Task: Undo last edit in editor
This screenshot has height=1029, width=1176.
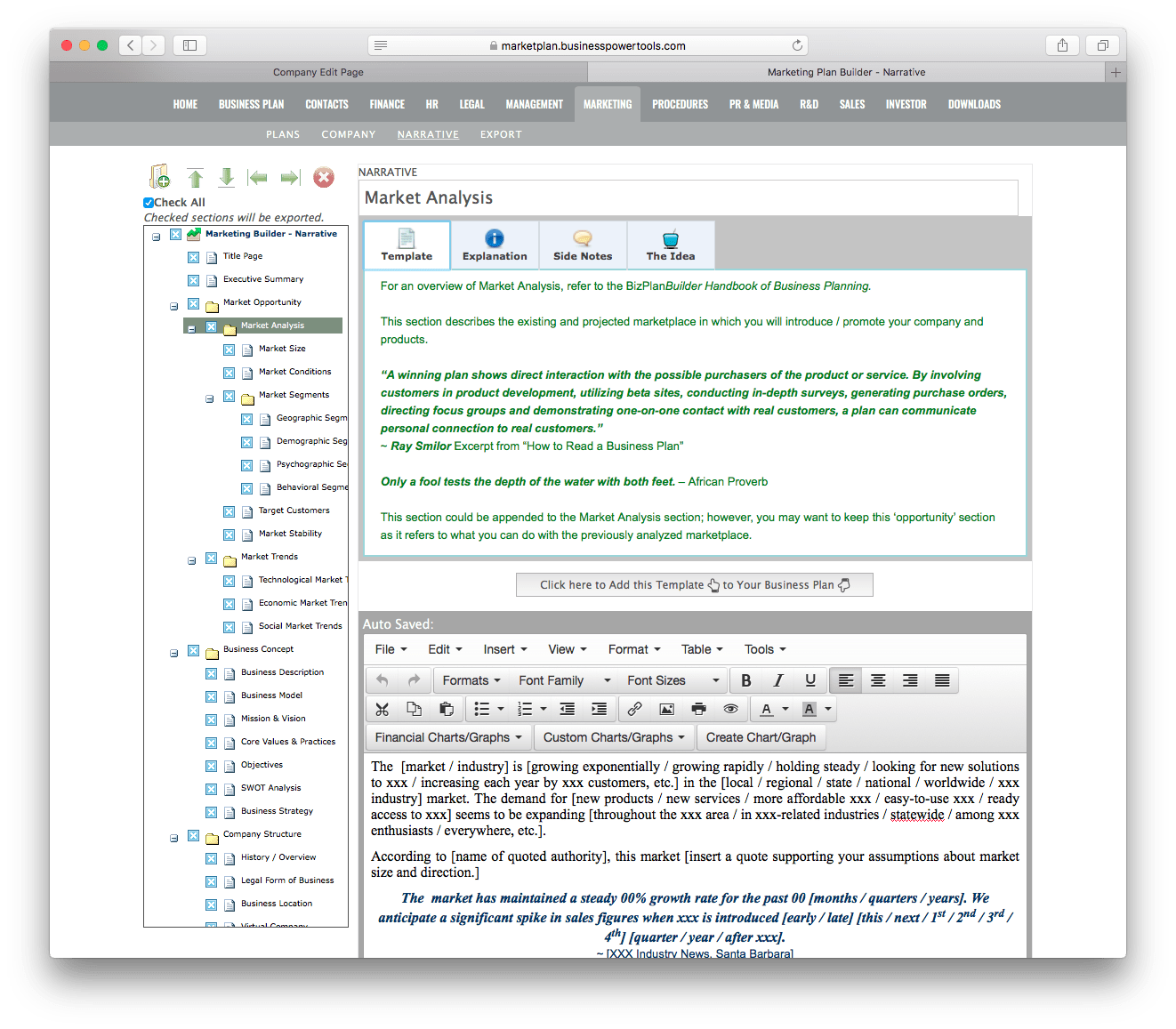Action: click(383, 680)
